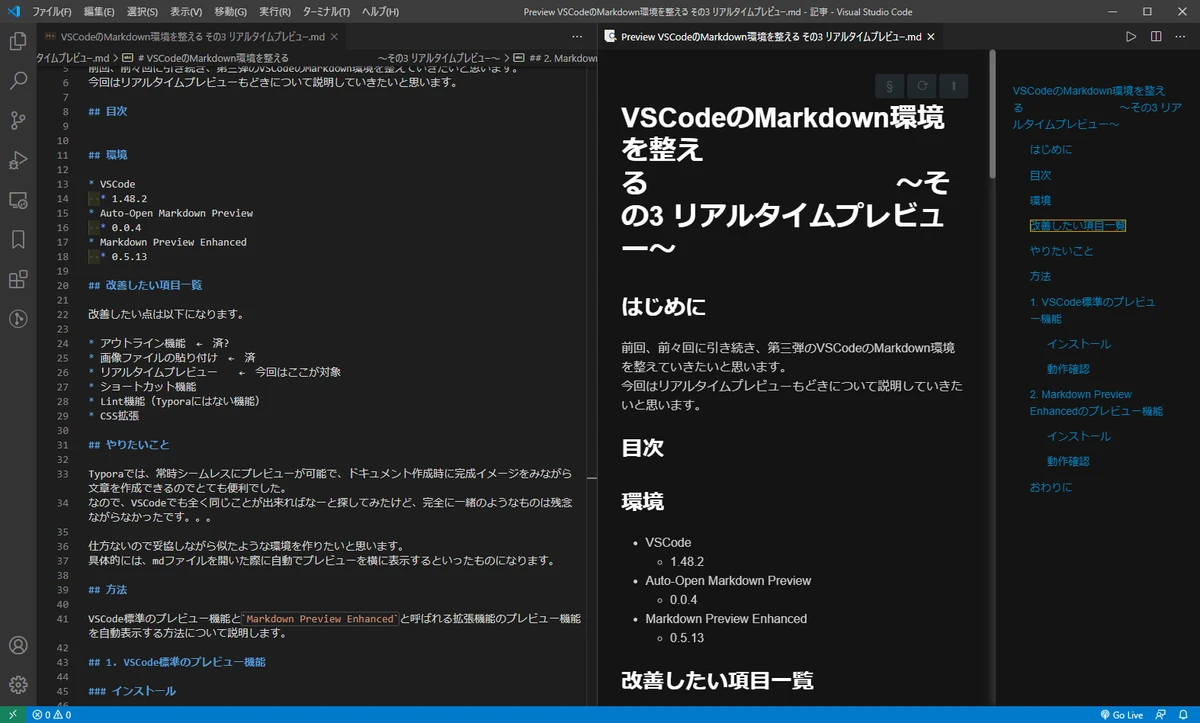Click the split editor icon in preview group
The height and width of the screenshot is (723, 1200).
click(x=1156, y=37)
